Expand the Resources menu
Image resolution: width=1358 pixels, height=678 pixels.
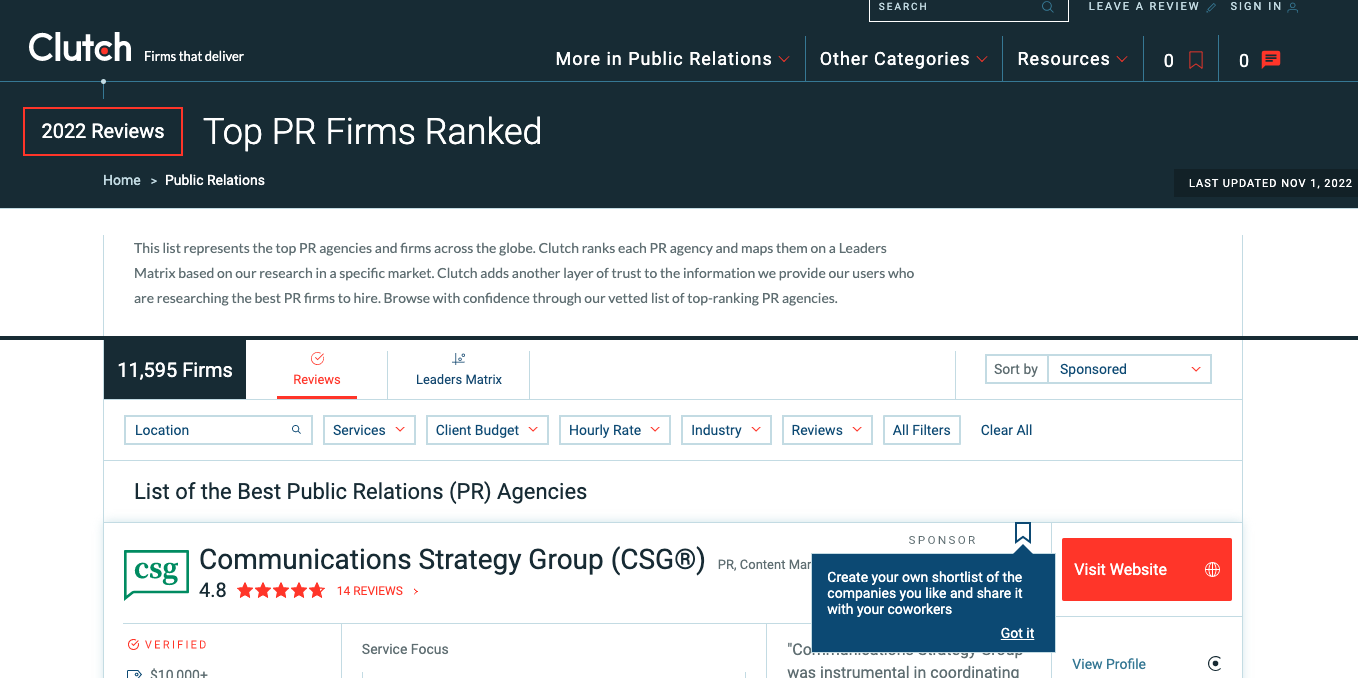pyautogui.click(x=1073, y=59)
